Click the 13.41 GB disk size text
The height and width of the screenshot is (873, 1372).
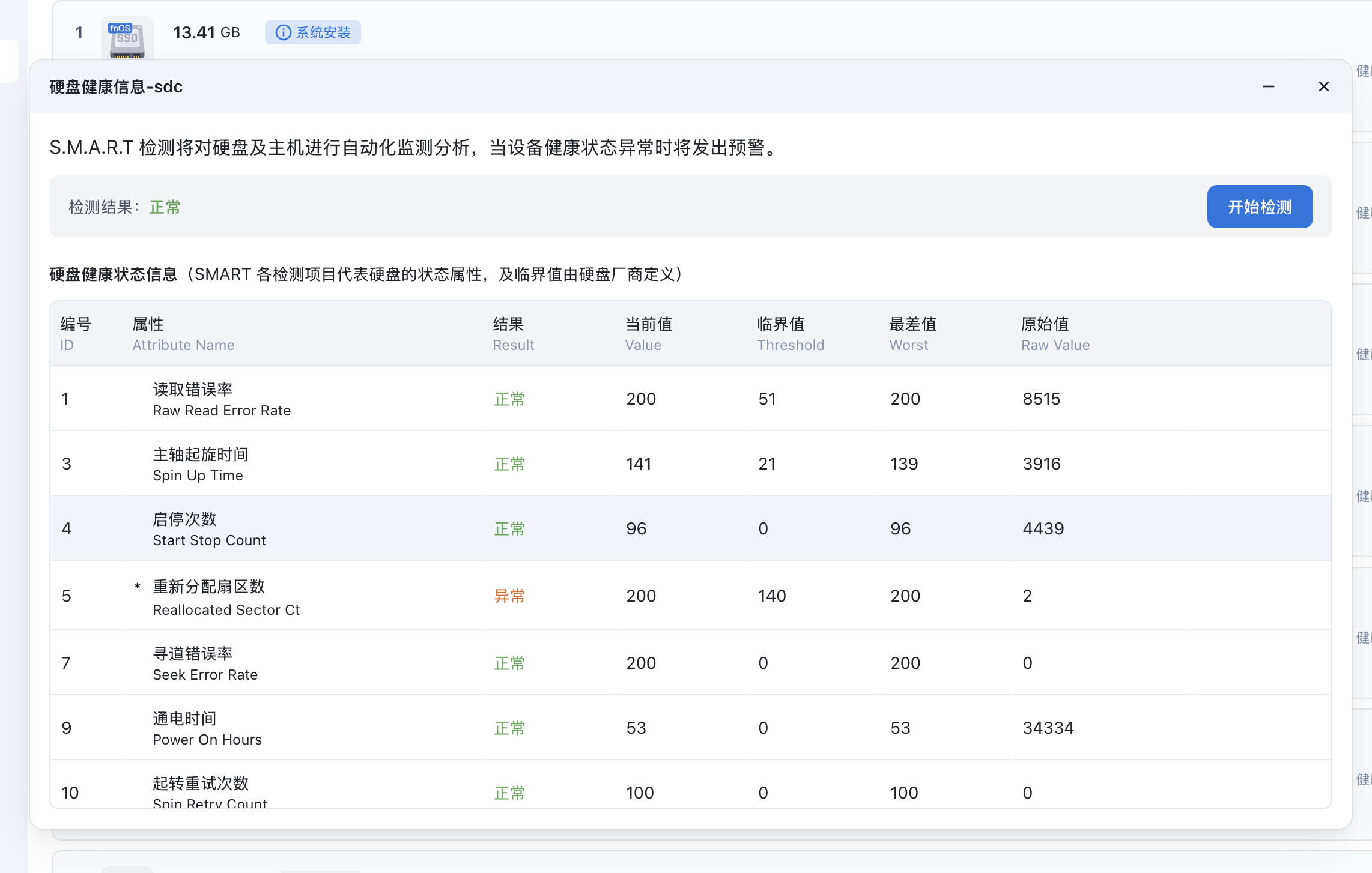(x=207, y=32)
